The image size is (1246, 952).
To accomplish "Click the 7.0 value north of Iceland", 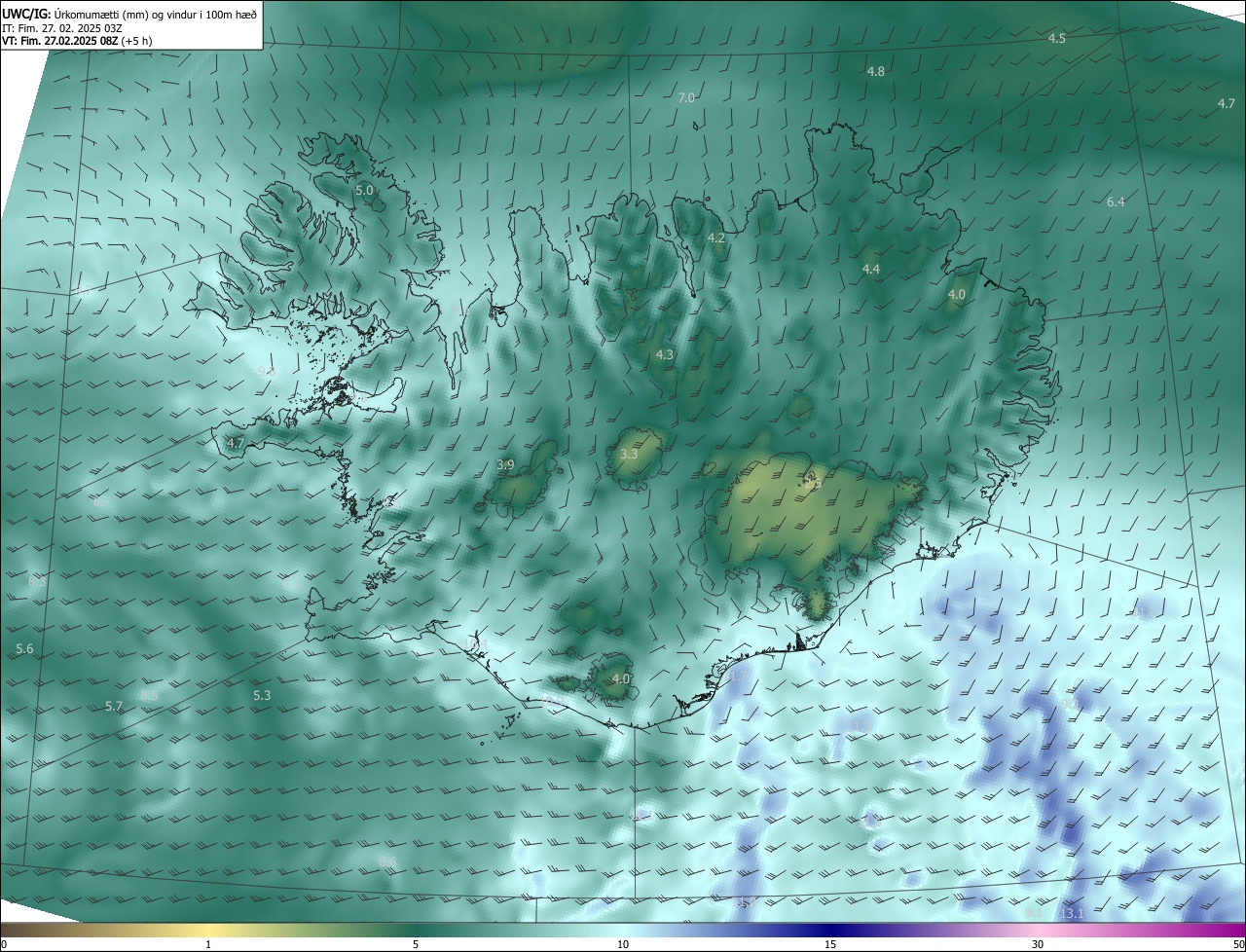I will [x=686, y=97].
